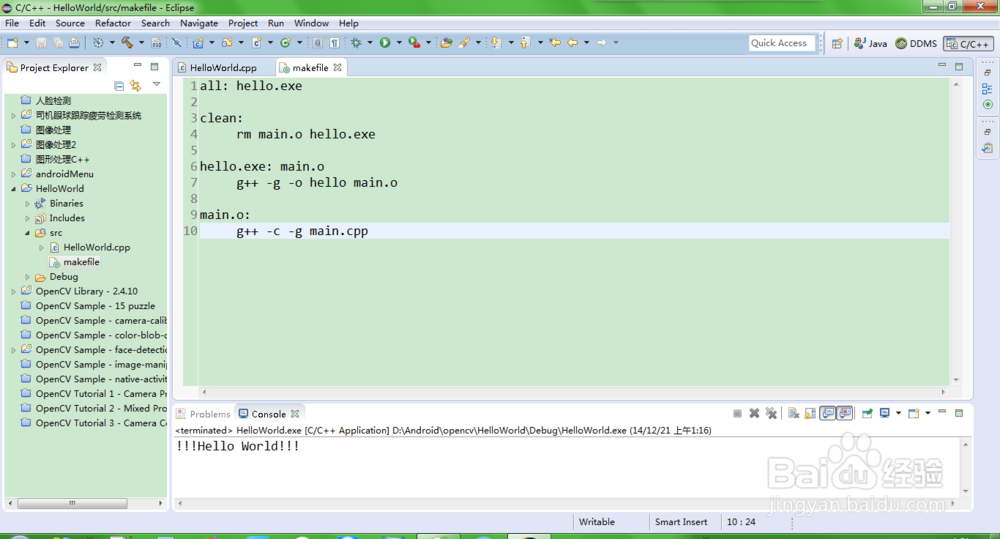Expand the Binaries node
The height and width of the screenshot is (539, 1000).
tap(27, 203)
